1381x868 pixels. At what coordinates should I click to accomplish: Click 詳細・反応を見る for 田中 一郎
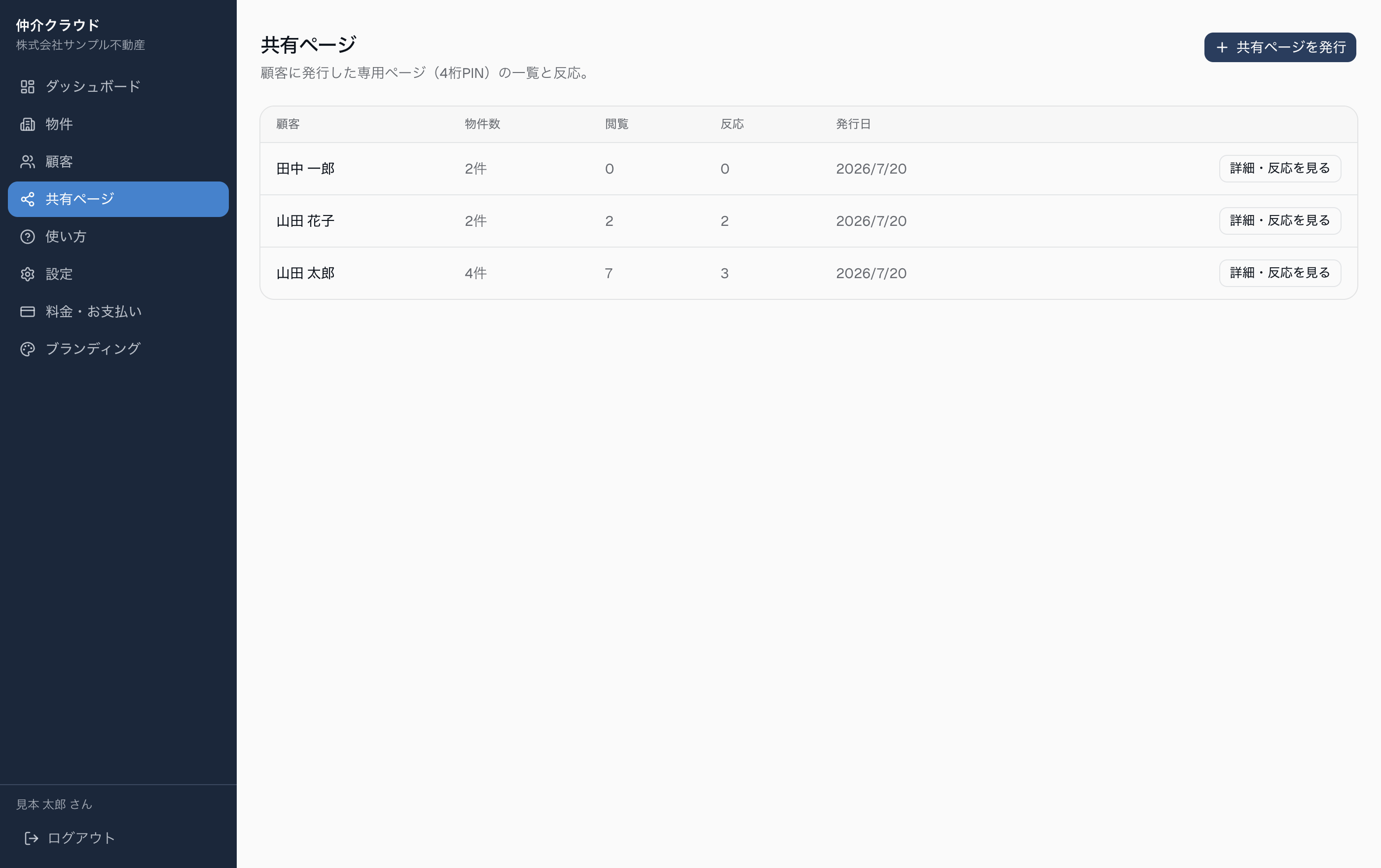pyautogui.click(x=1279, y=169)
